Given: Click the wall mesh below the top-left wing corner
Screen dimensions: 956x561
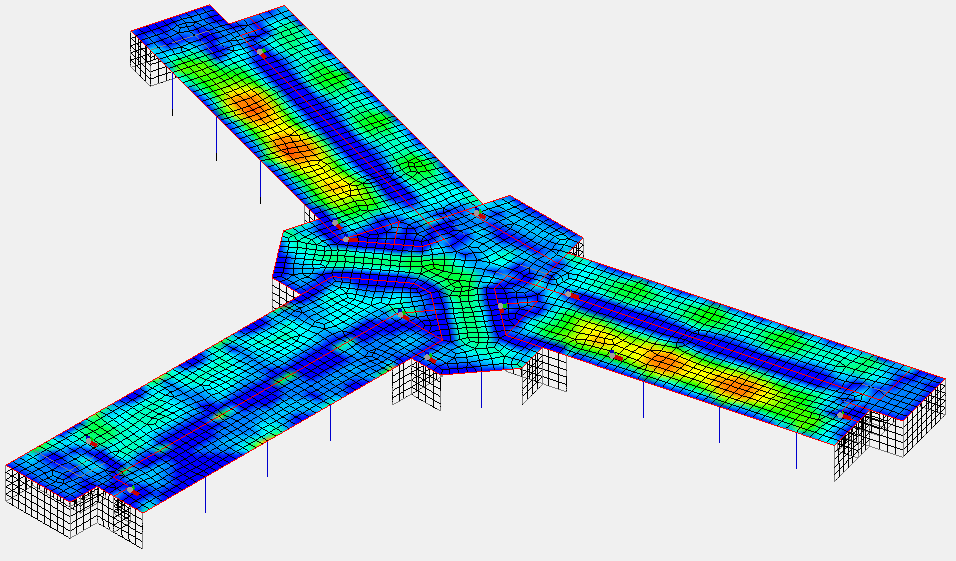Looking at the screenshot, I should point(152,60).
